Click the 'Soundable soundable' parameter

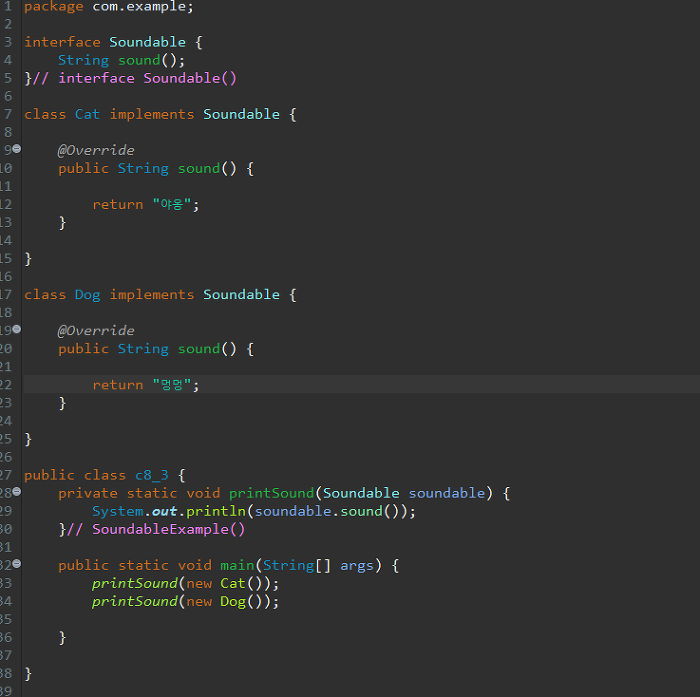click(404, 493)
